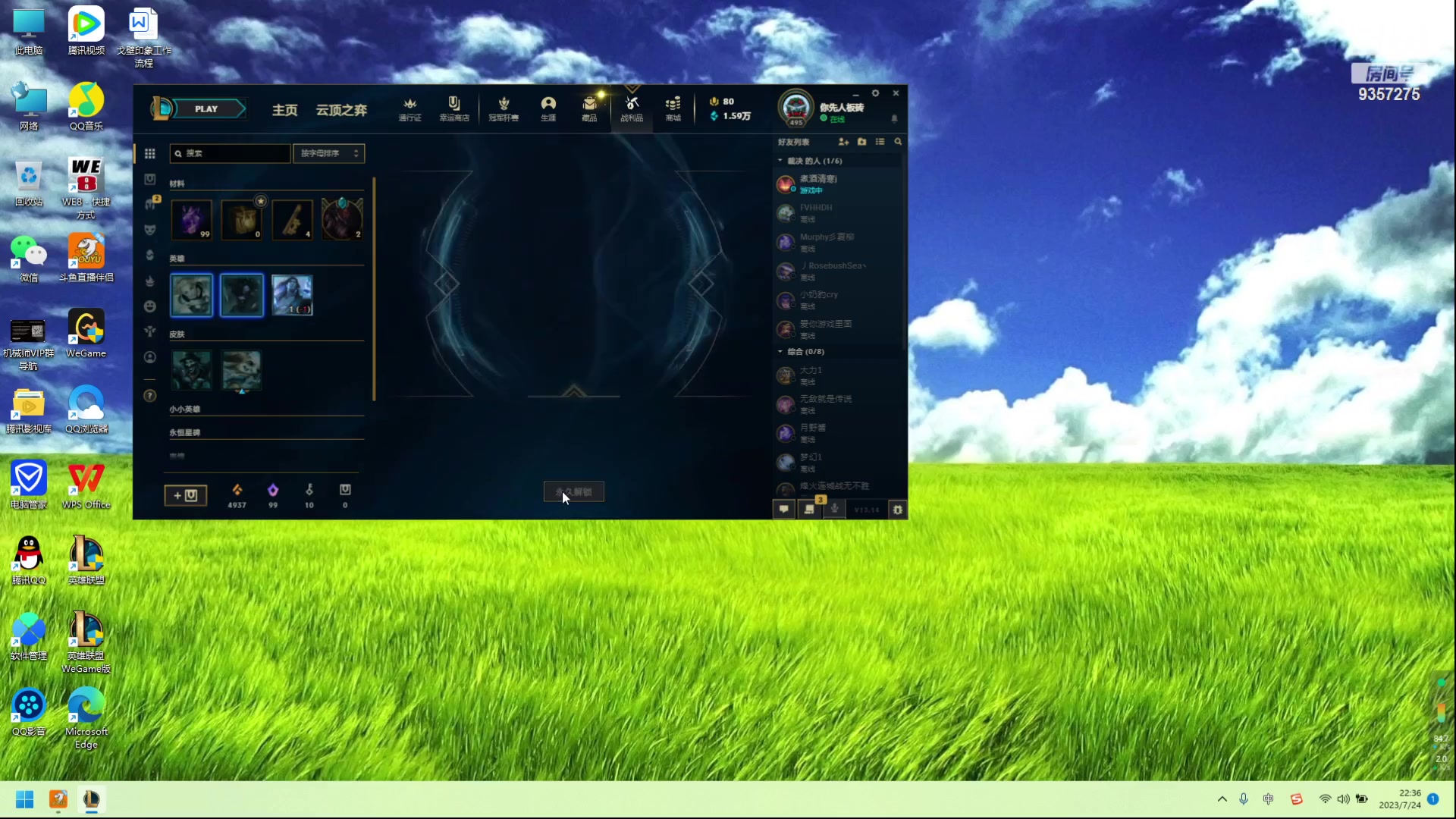
Task: Click the friend list search icon
Action: (898, 142)
